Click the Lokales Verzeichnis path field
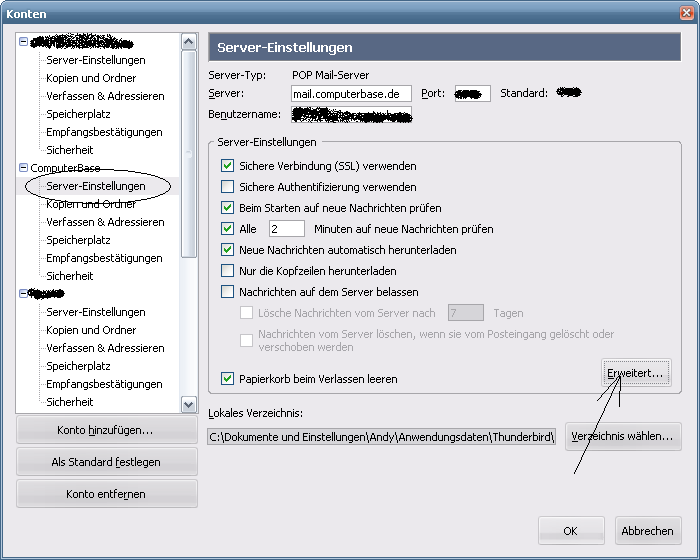 (x=381, y=437)
